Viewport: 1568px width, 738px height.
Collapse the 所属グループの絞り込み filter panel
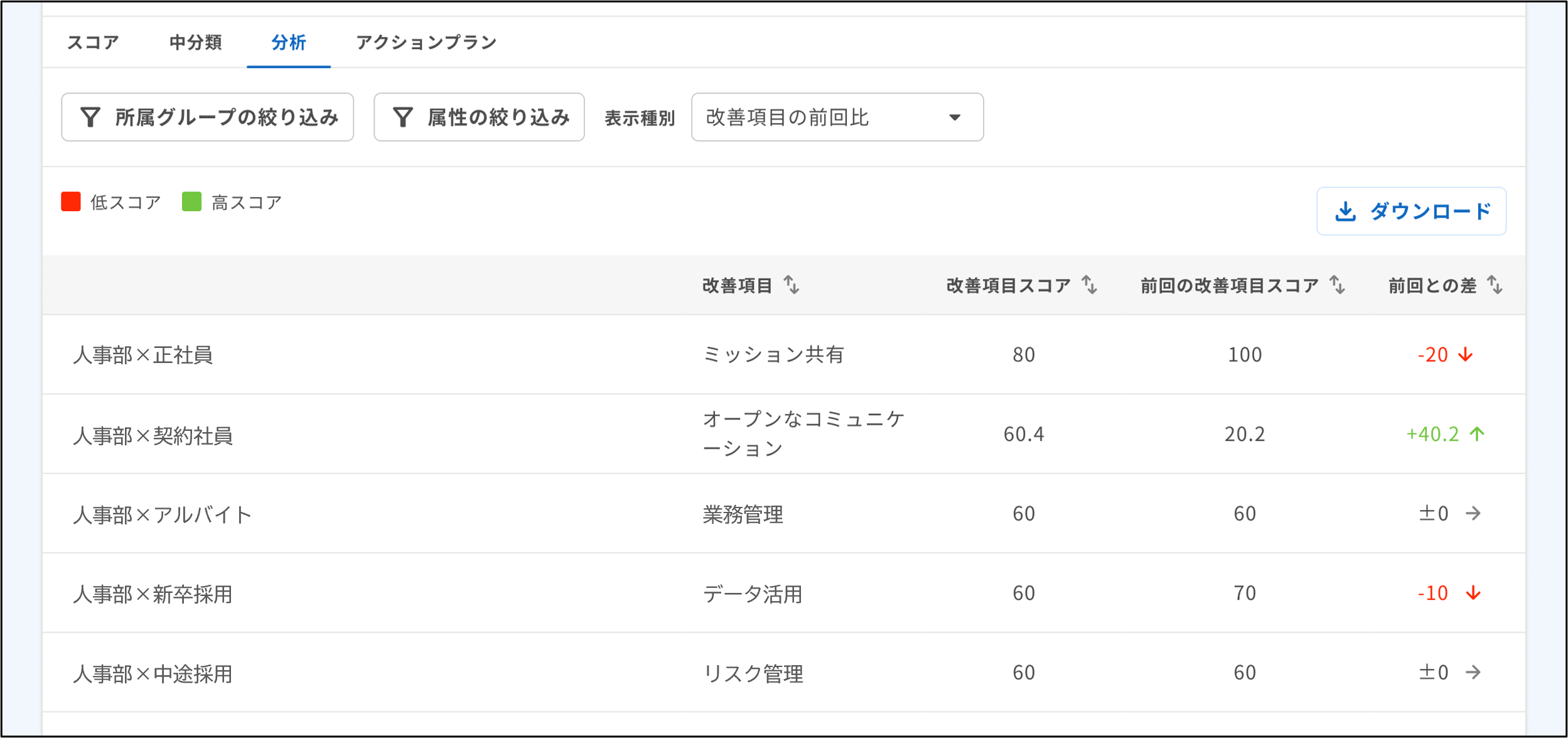click(207, 117)
